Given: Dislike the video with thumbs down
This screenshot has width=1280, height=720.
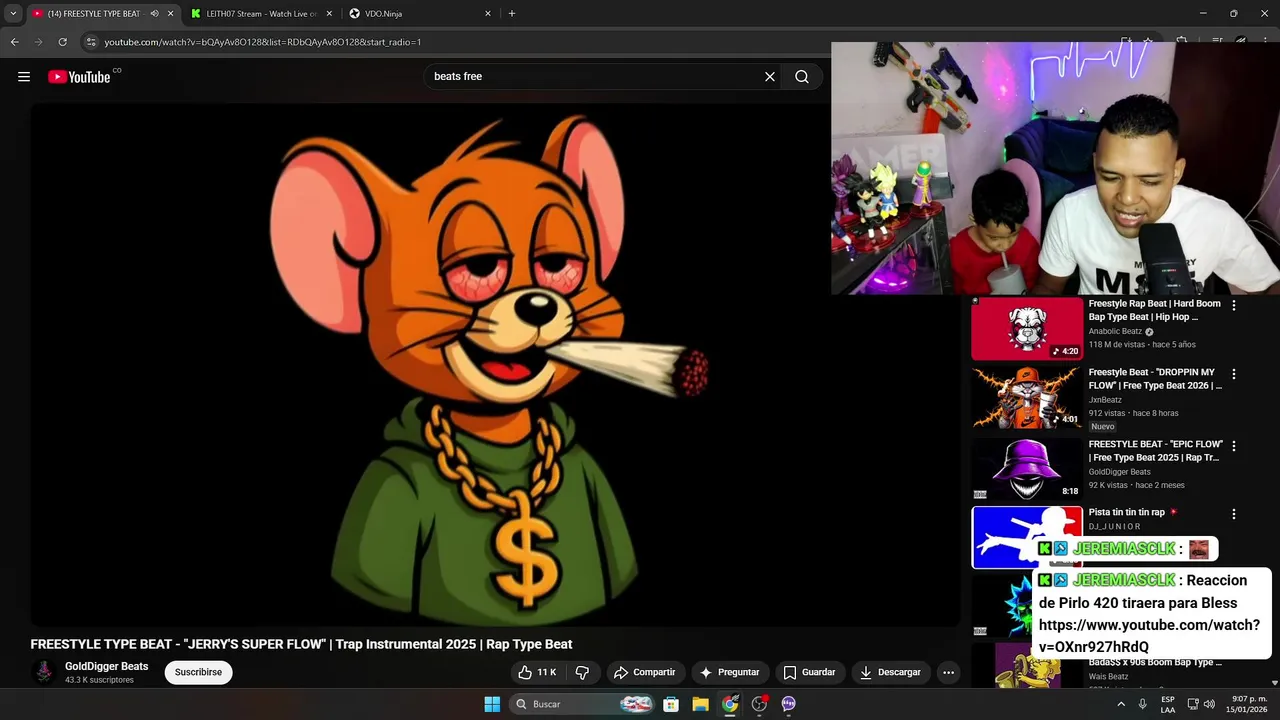Looking at the screenshot, I should click(583, 672).
